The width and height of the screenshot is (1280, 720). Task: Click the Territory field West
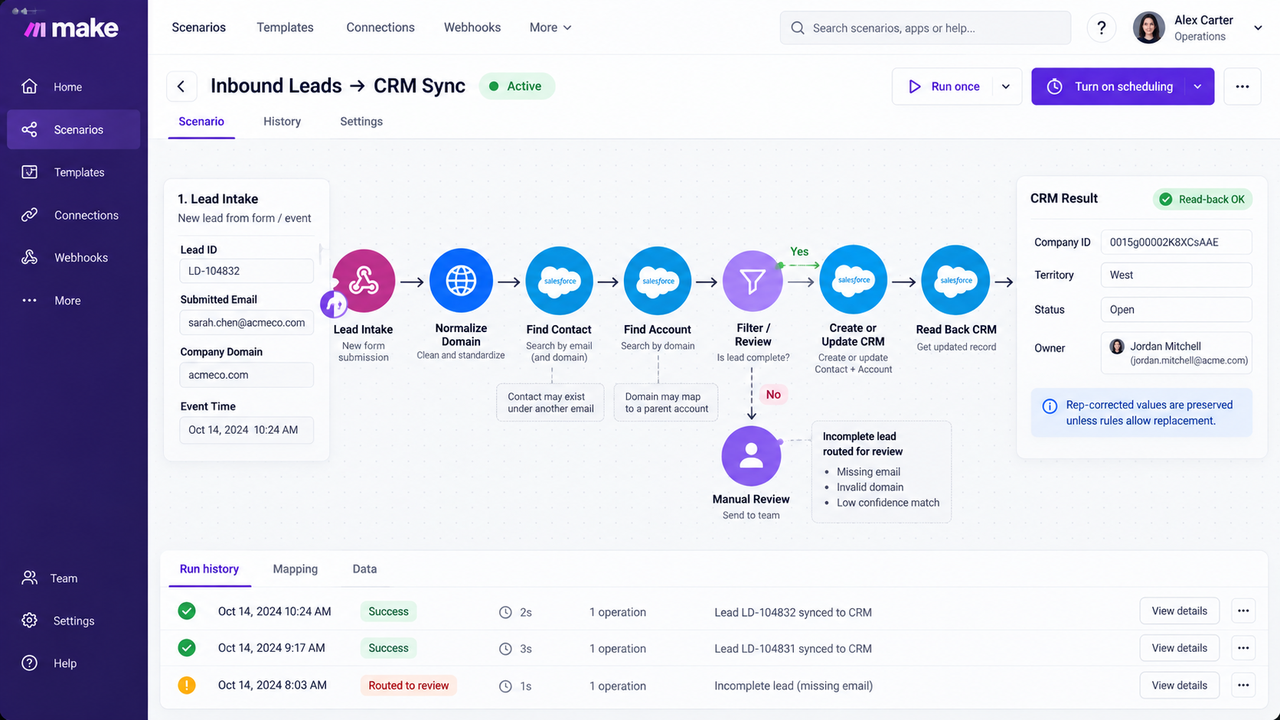click(x=1176, y=275)
